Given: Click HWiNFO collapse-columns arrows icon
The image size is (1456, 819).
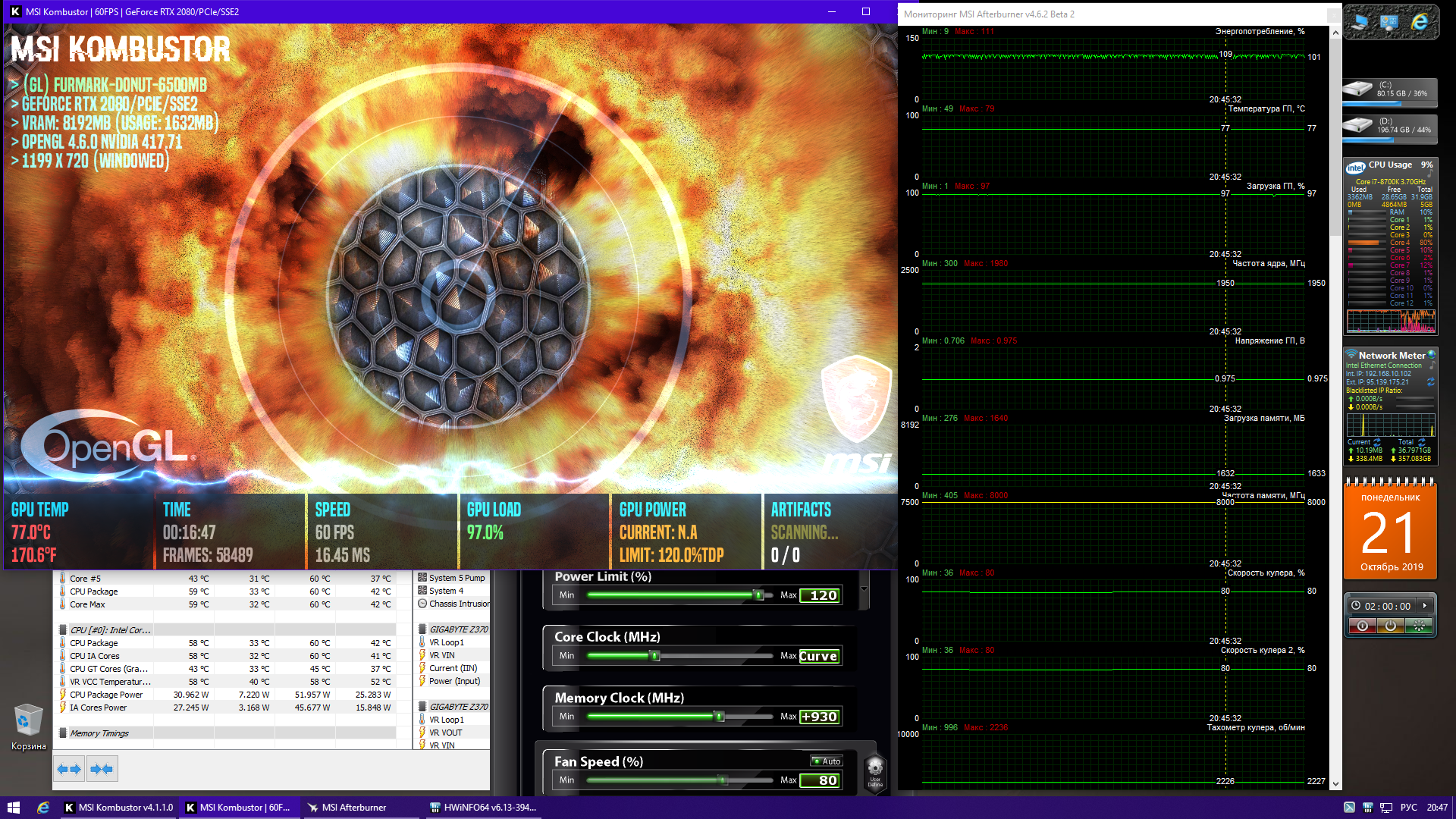Looking at the screenshot, I should click(x=102, y=769).
